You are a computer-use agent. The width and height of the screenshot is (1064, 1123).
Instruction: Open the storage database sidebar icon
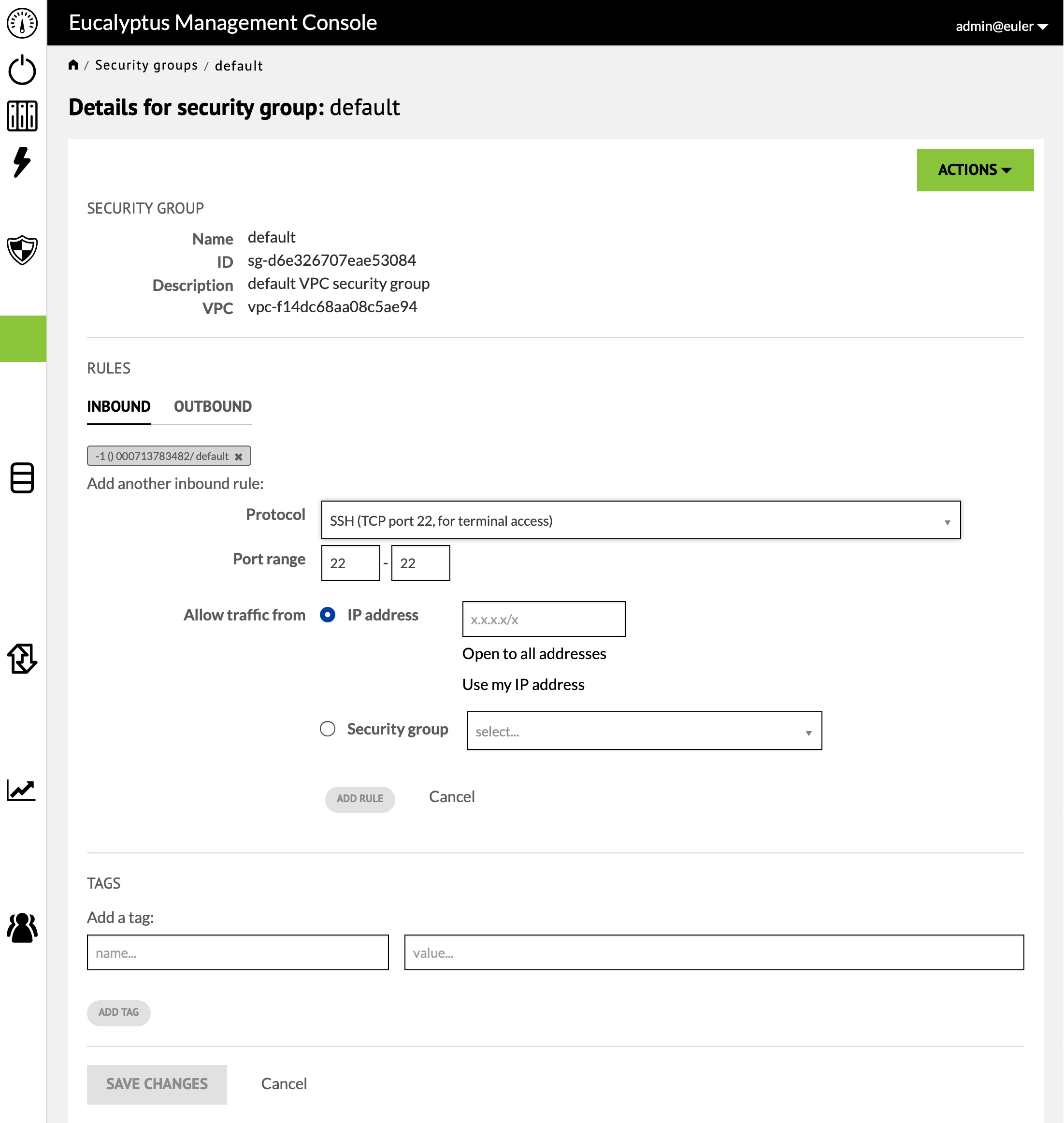point(22,477)
